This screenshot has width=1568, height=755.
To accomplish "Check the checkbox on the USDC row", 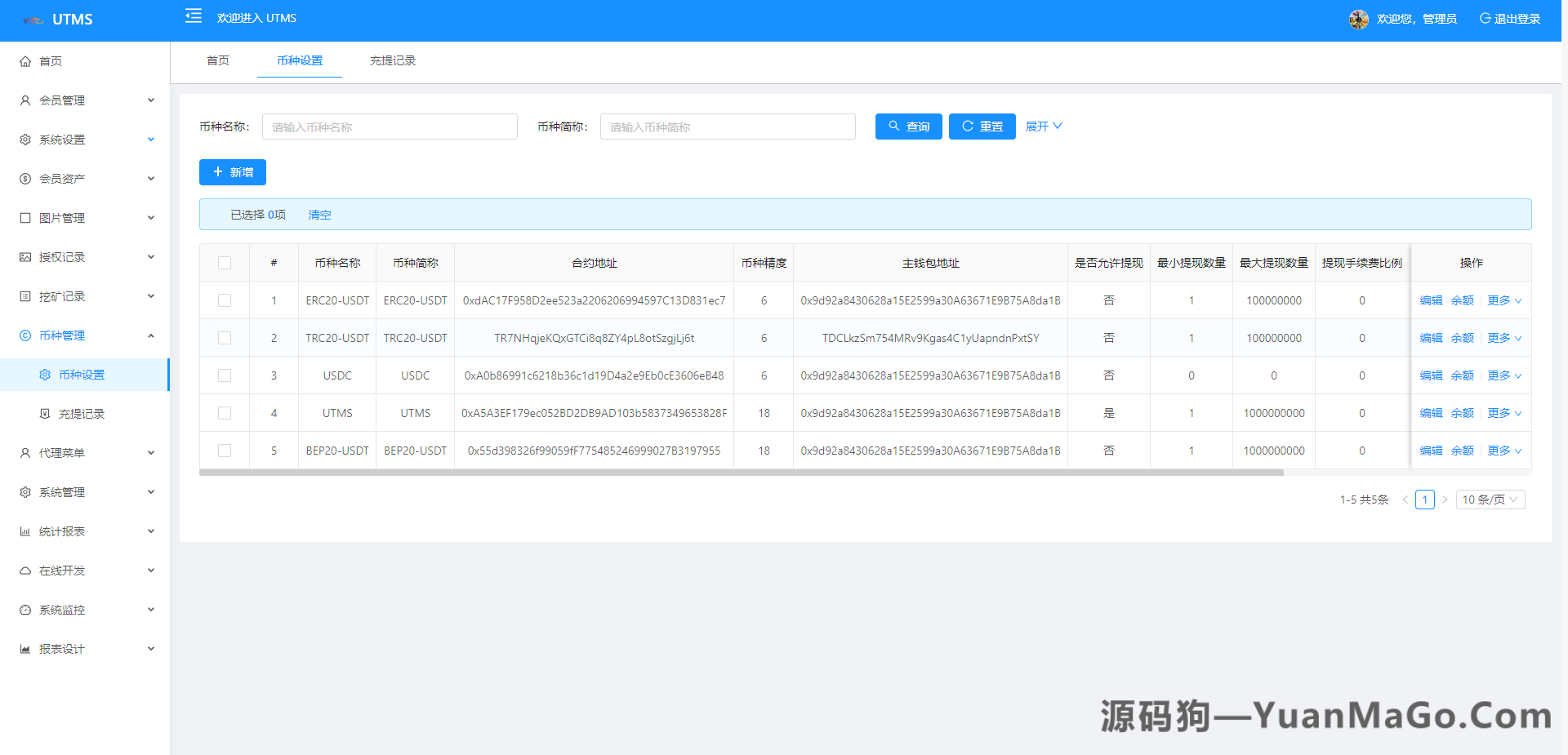I will click(225, 375).
